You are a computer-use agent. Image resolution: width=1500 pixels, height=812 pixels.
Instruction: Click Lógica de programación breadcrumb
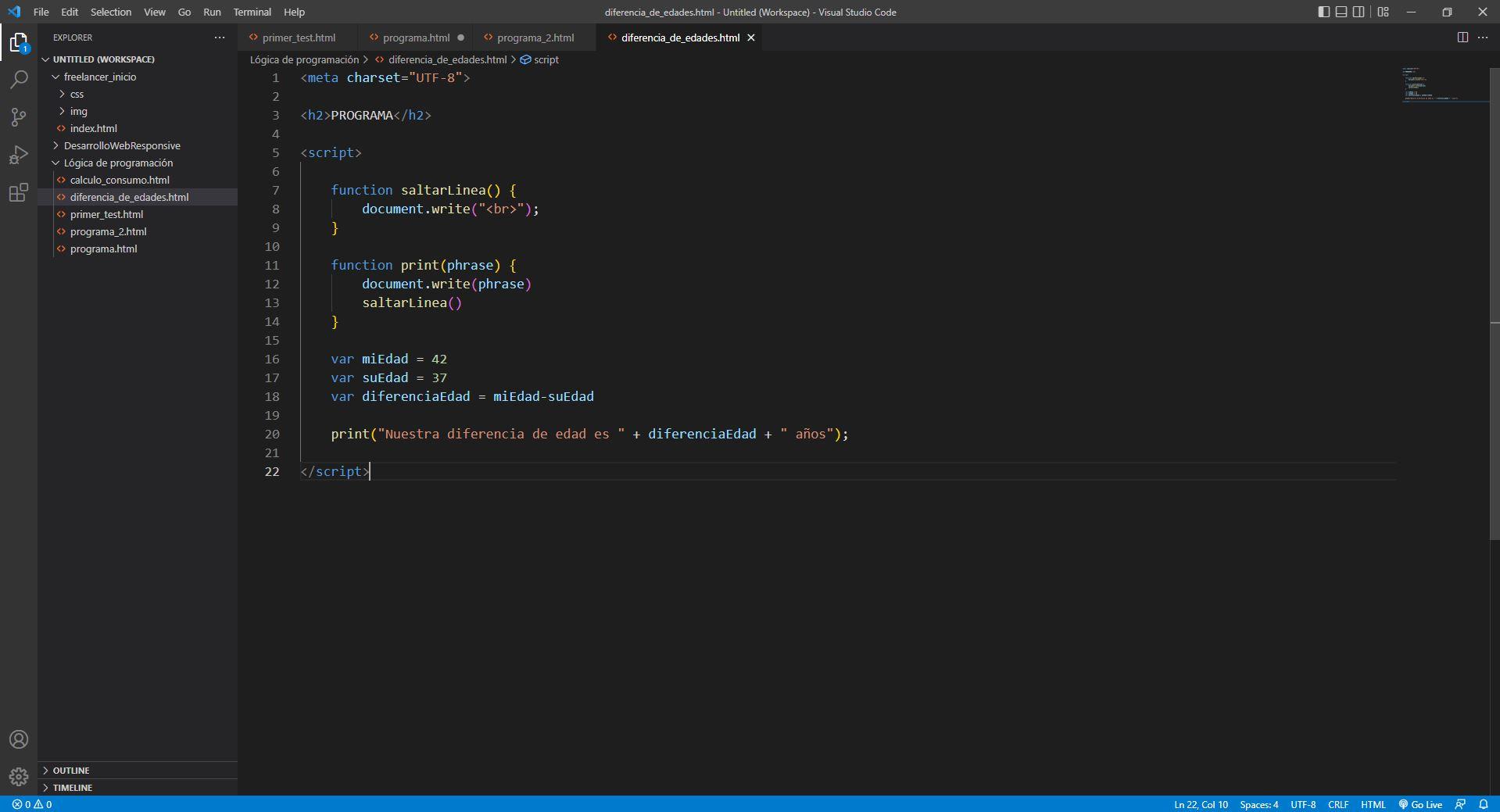[304, 59]
